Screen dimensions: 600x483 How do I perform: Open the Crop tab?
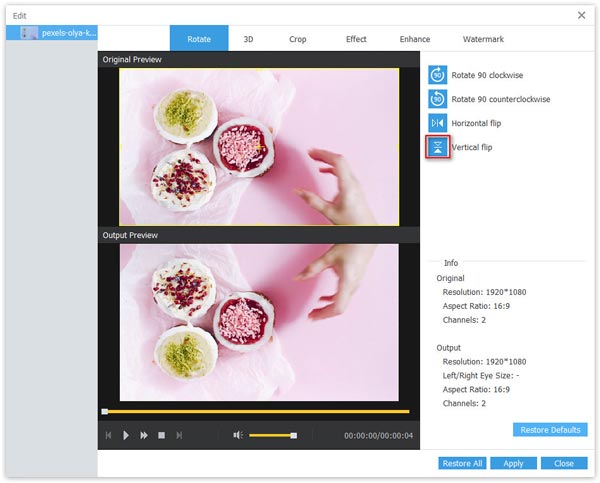(x=298, y=39)
